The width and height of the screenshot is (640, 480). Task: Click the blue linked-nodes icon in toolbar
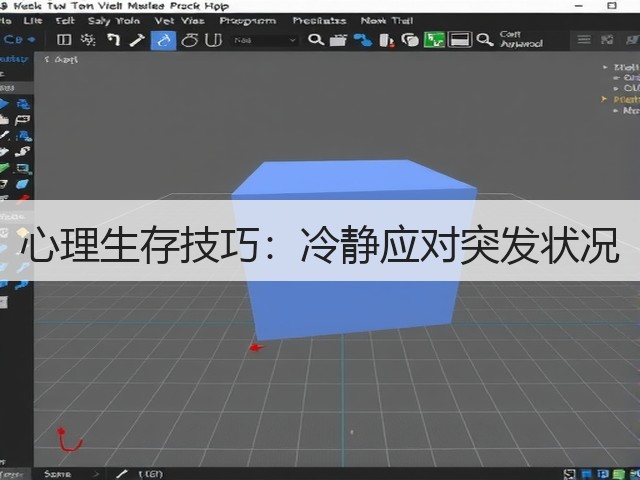362,40
